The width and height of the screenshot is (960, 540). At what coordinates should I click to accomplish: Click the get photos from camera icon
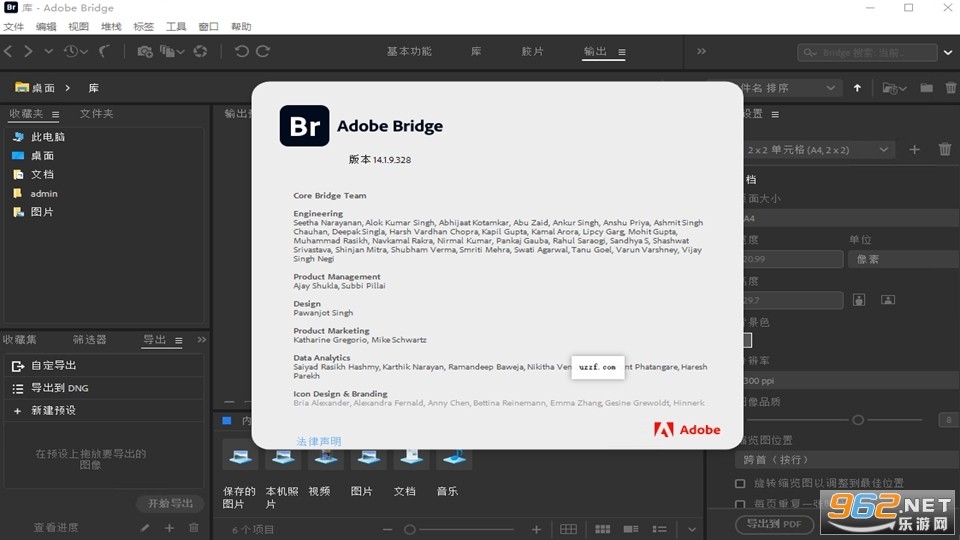click(x=145, y=51)
